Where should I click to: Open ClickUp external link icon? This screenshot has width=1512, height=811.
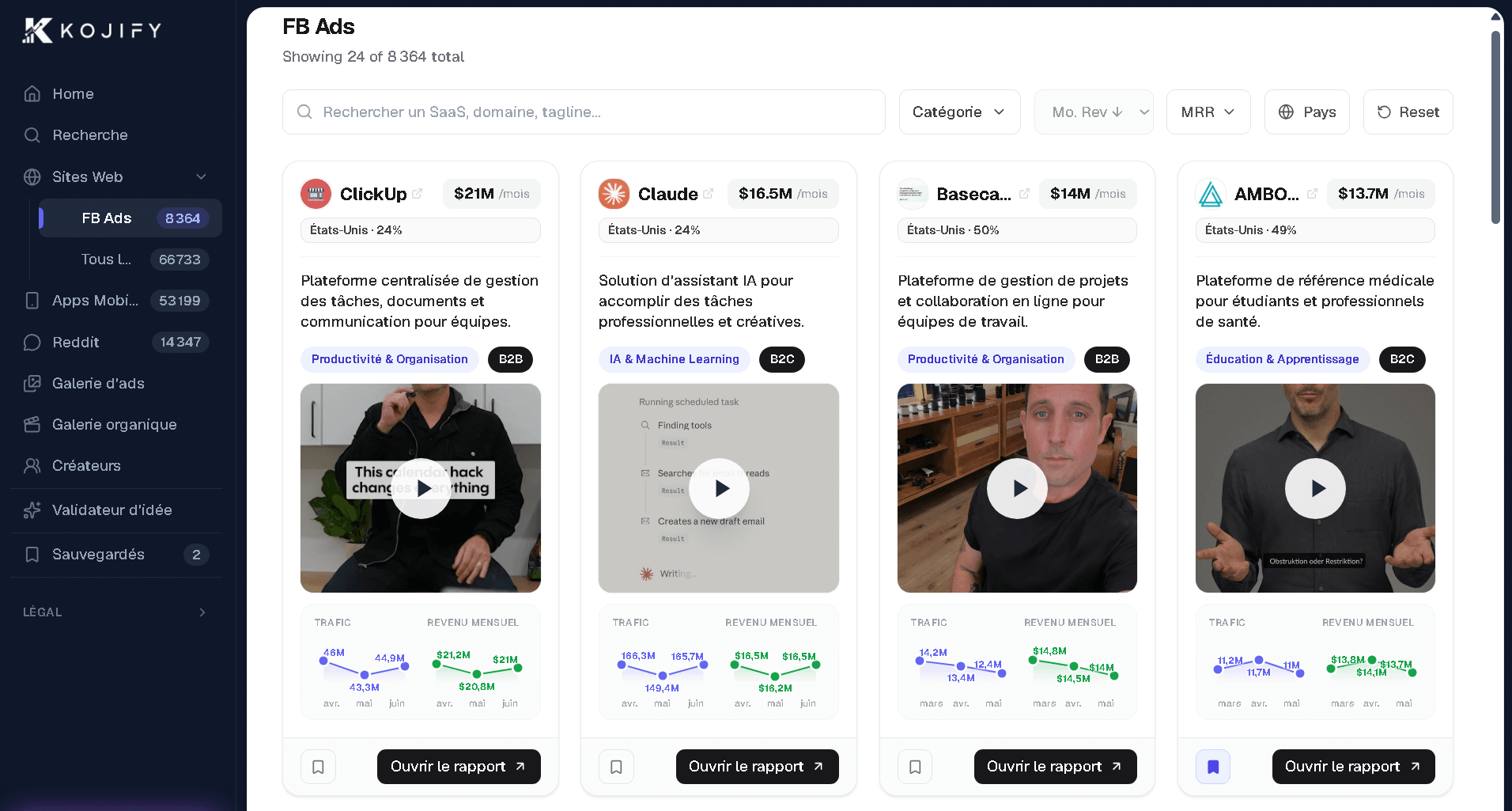(418, 193)
